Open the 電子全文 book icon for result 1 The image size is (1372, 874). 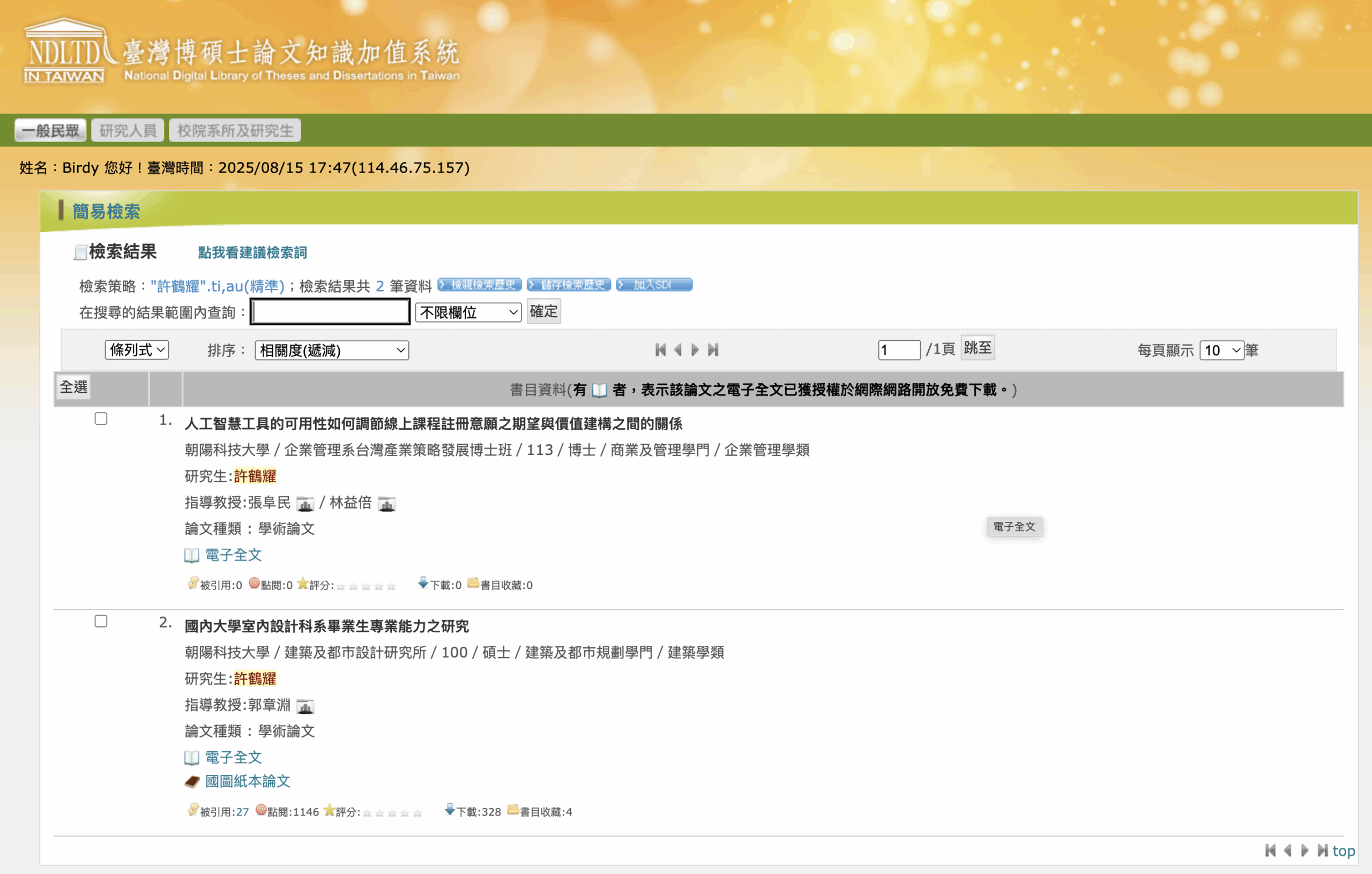192,555
